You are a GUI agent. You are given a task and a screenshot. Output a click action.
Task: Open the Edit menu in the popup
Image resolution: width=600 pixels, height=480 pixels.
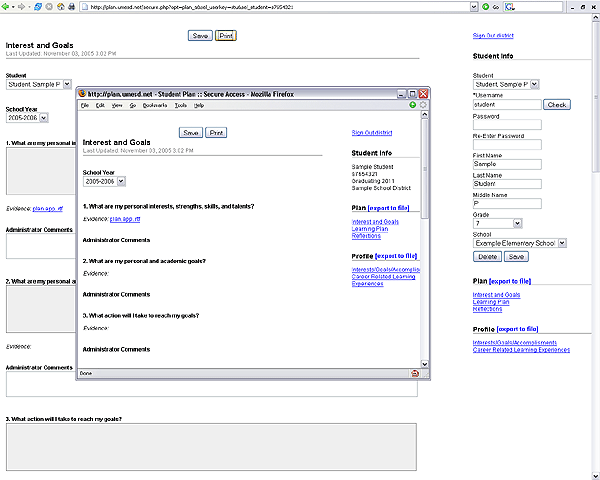pyautogui.click(x=100, y=105)
